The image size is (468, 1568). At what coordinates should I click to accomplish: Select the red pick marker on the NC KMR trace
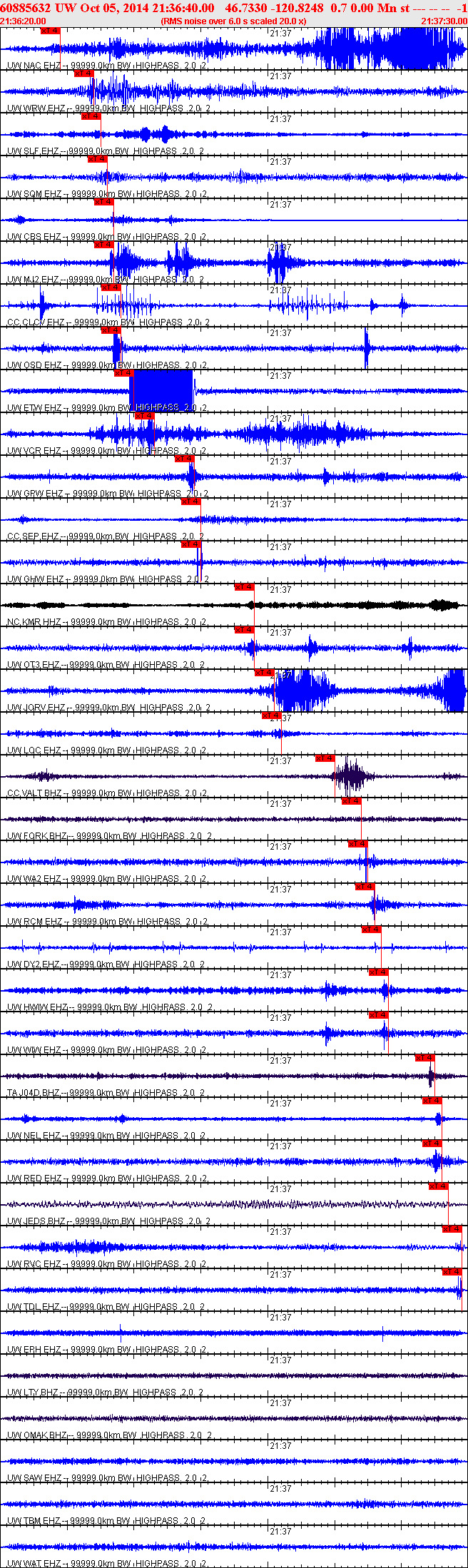pyautogui.click(x=244, y=587)
